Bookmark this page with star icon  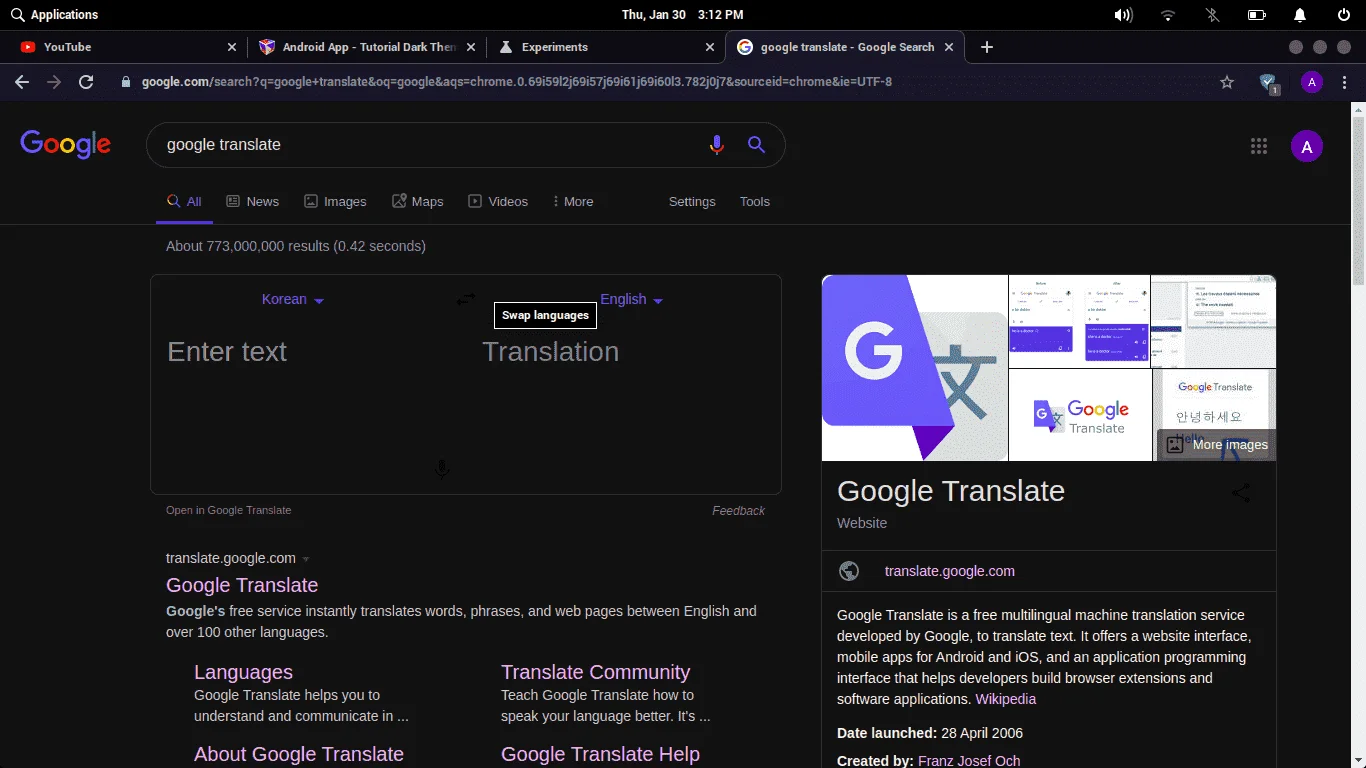(1227, 82)
